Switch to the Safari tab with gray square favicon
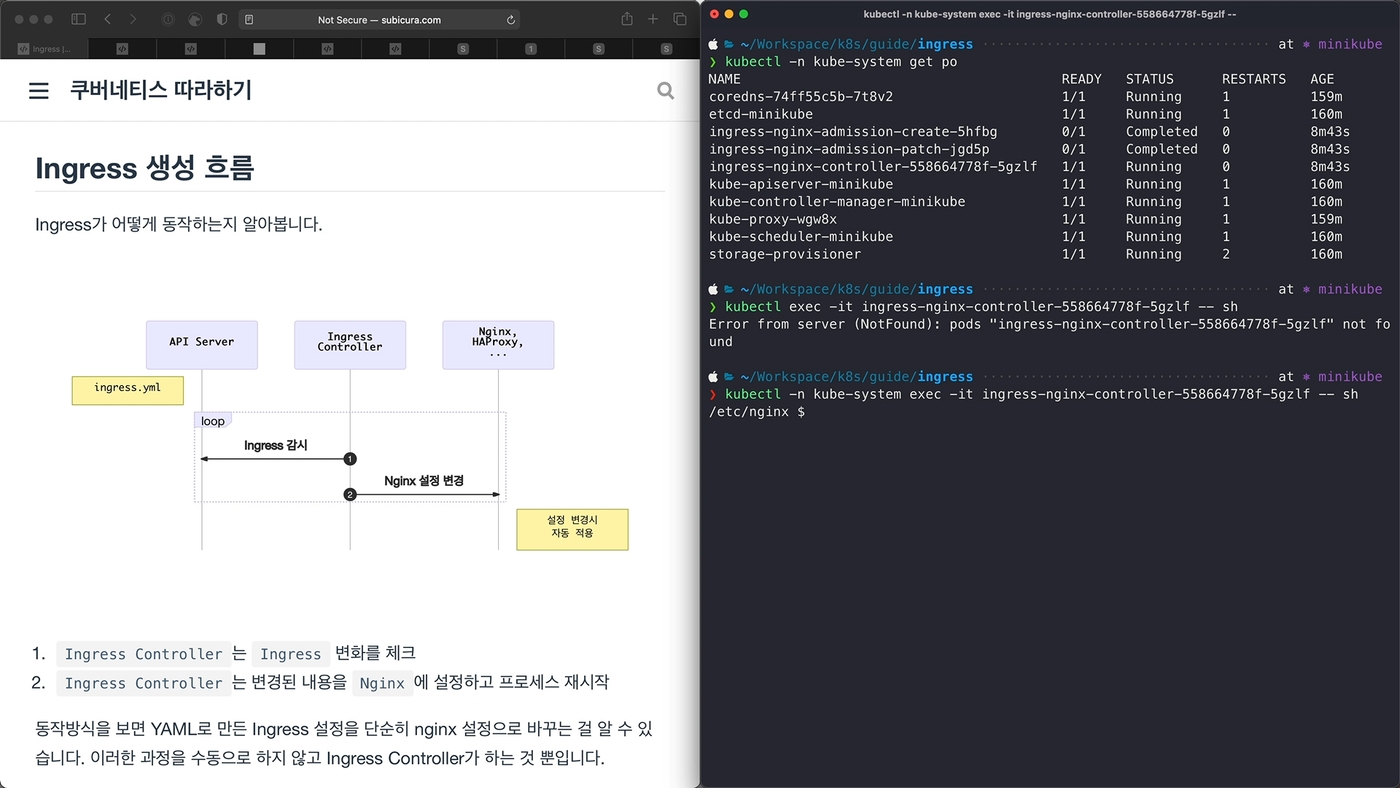 pos(259,48)
